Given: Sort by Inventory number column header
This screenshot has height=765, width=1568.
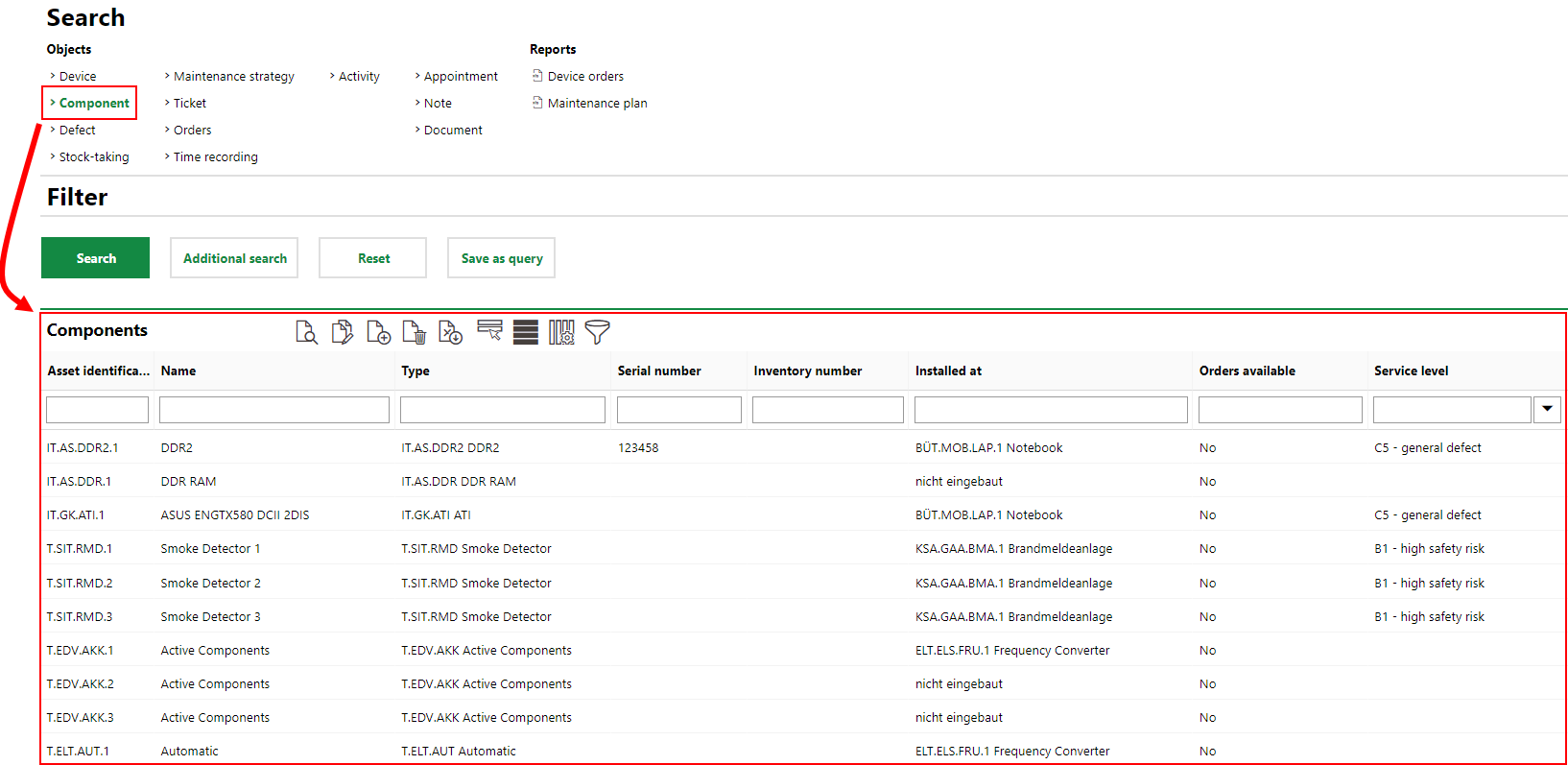Looking at the screenshot, I should tap(808, 371).
